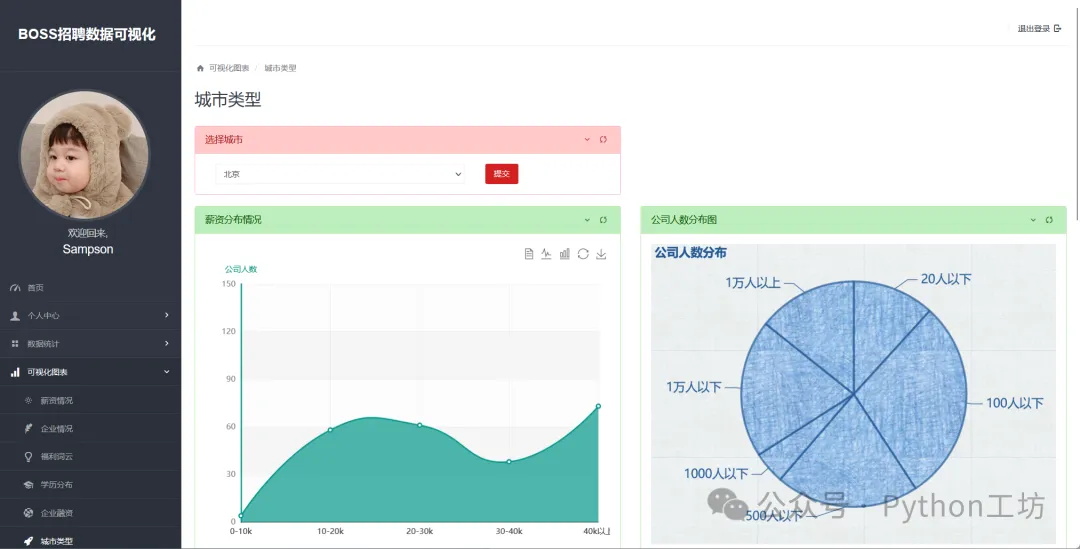This screenshot has height=549, width=1080.
Task: Open data view in chart toolbox
Action: pyautogui.click(x=529, y=254)
